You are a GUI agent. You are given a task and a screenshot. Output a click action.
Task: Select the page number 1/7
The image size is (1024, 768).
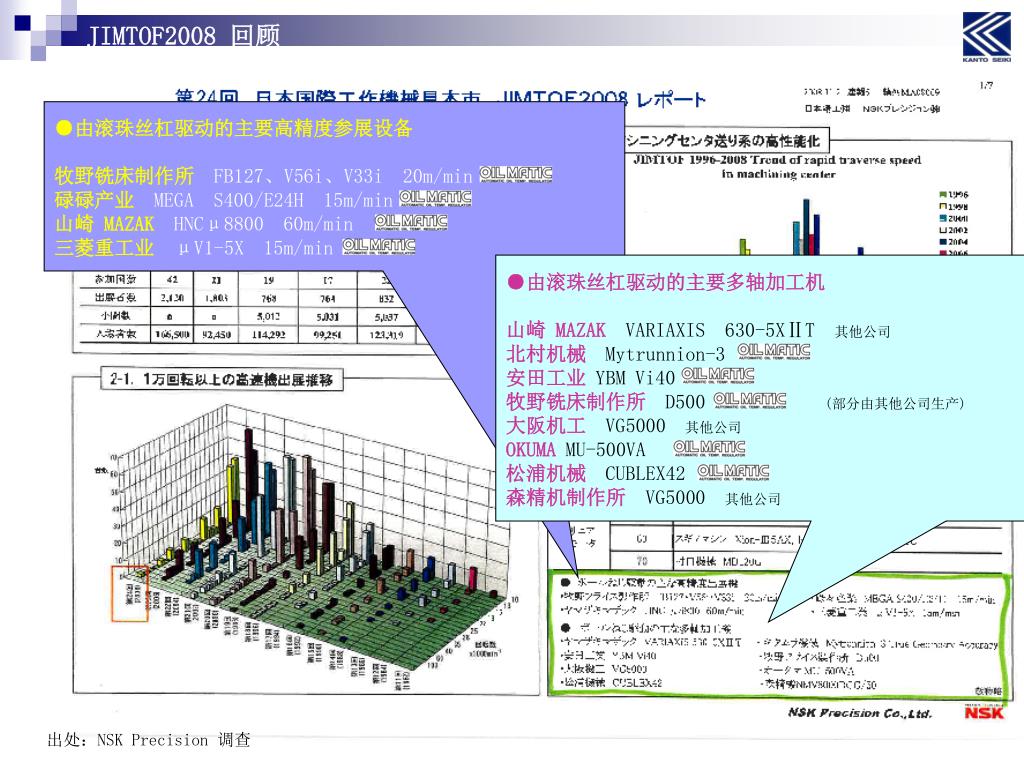pos(986,85)
